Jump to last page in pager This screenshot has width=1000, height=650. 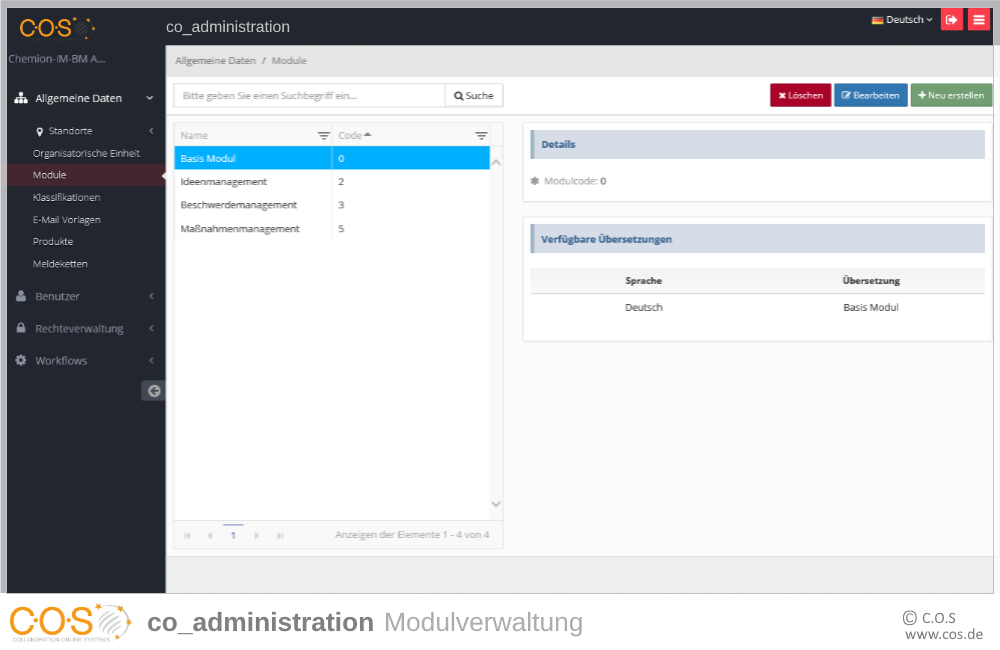pos(280,536)
